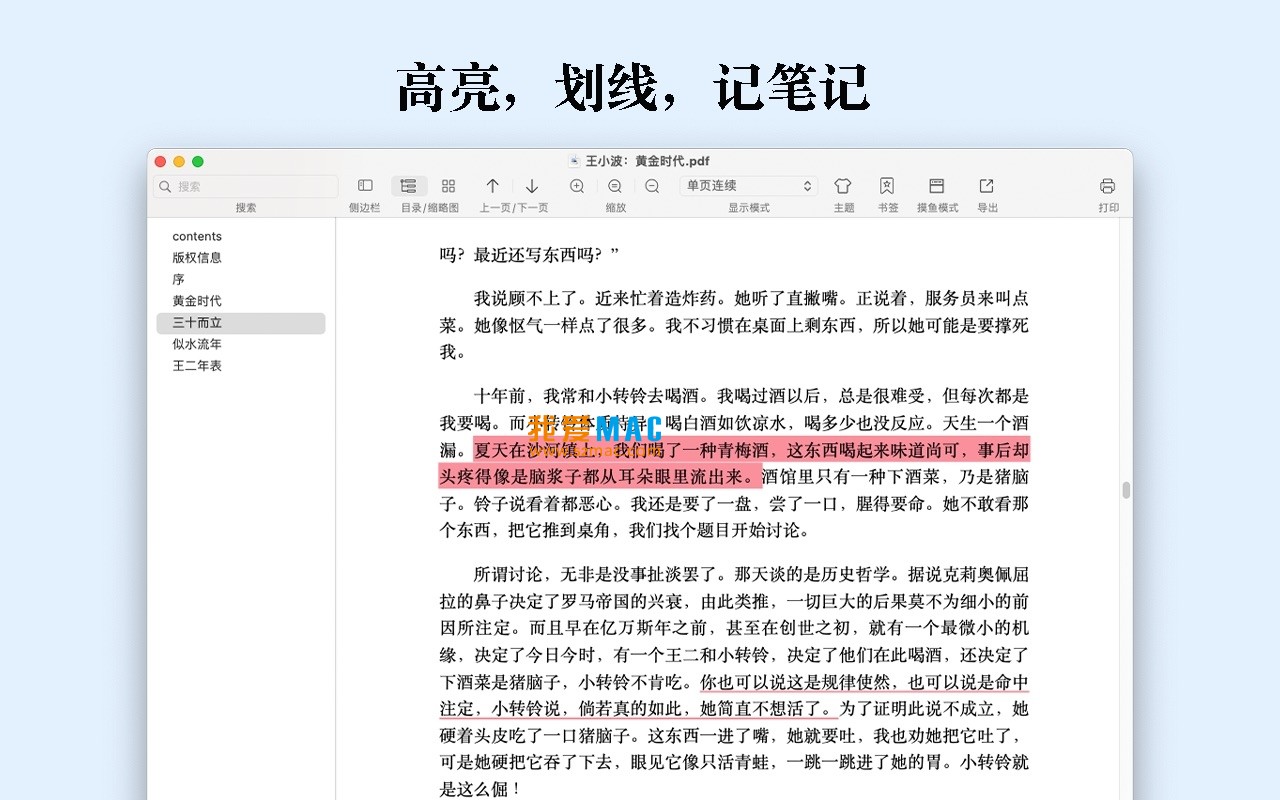Open the 书签 bookmark panel

pyautogui.click(x=887, y=185)
